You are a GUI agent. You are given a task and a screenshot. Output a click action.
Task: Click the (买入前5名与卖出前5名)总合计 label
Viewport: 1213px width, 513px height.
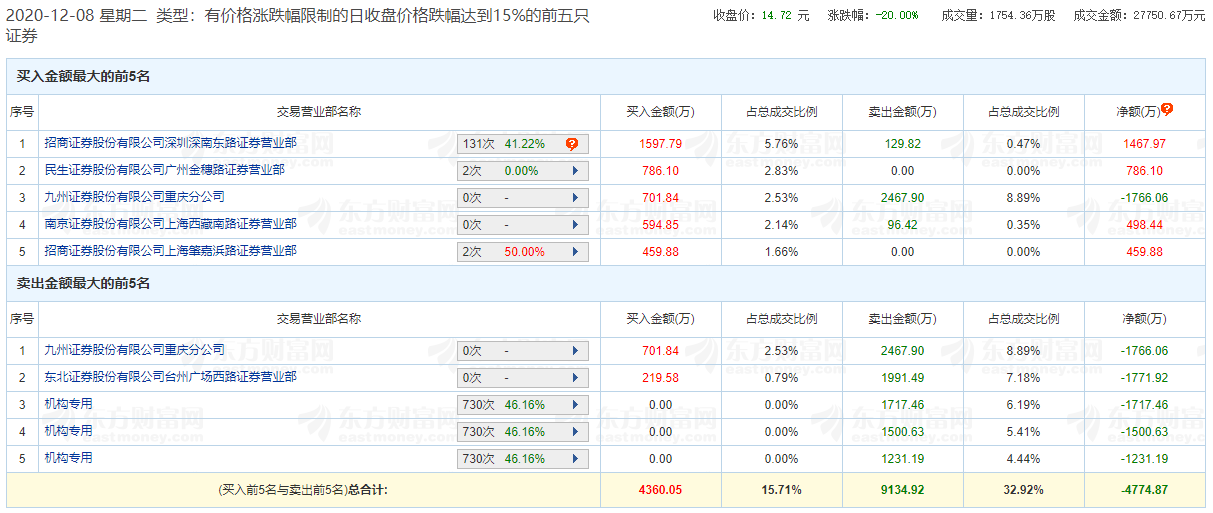302,490
